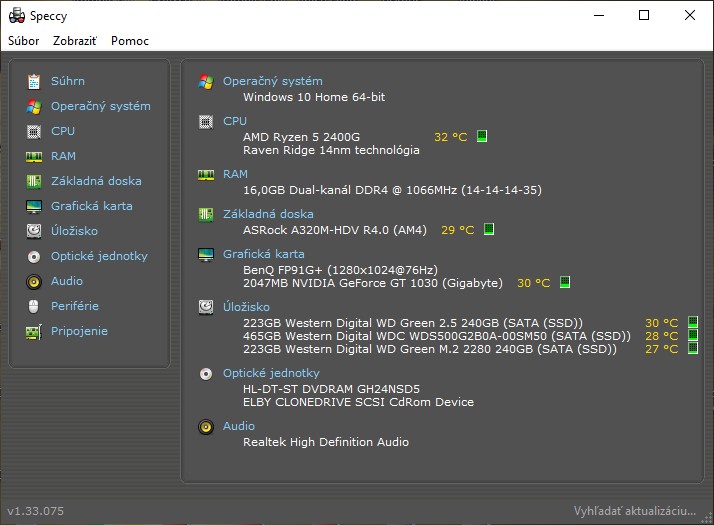Click the Audio speaker icon in sidebar
This screenshot has height=525, width=714.
coord(33,281)
